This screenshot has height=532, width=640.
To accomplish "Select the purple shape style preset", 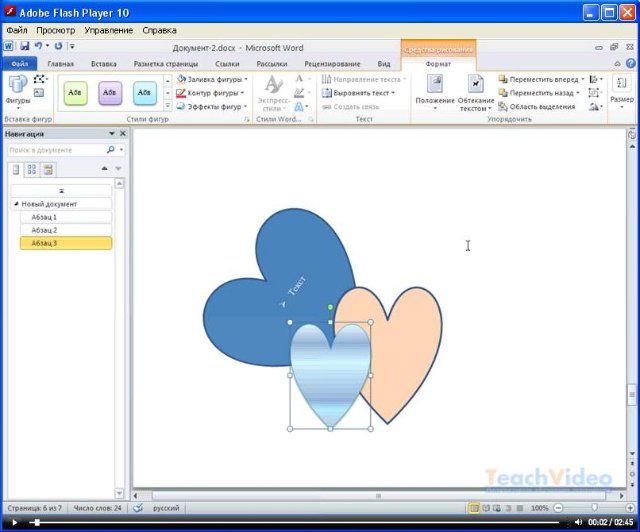I will coord(110,92).
